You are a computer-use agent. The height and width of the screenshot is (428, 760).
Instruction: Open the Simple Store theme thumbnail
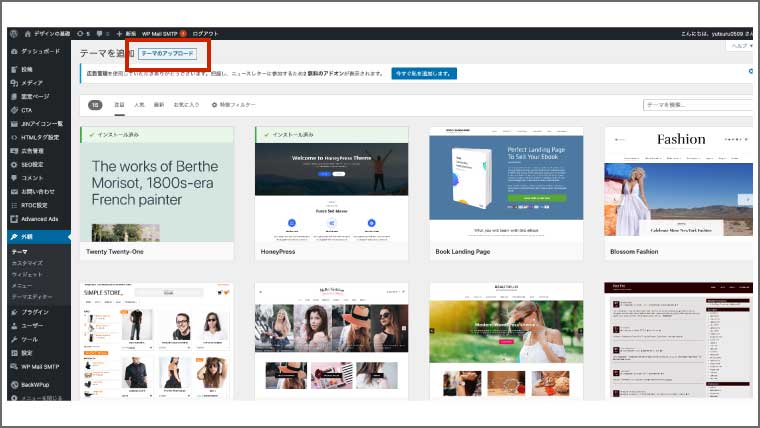[157, 341]
